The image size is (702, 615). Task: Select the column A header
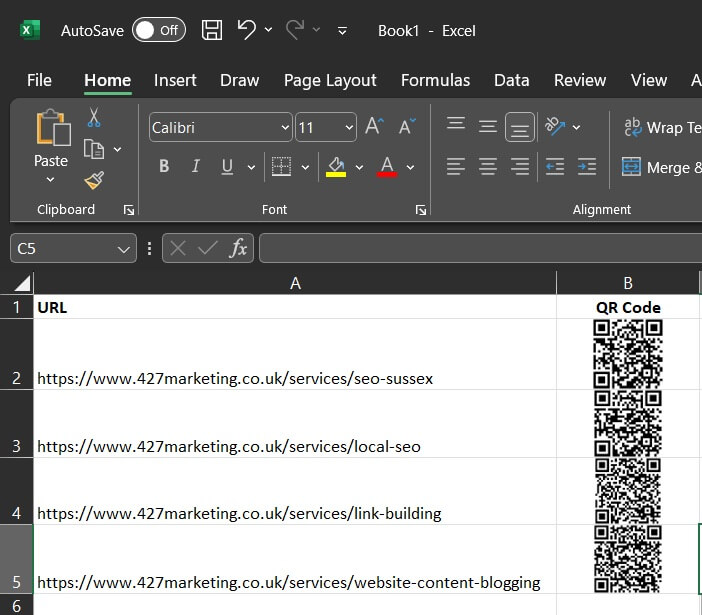pyautogui.click(x=295, y=283)
